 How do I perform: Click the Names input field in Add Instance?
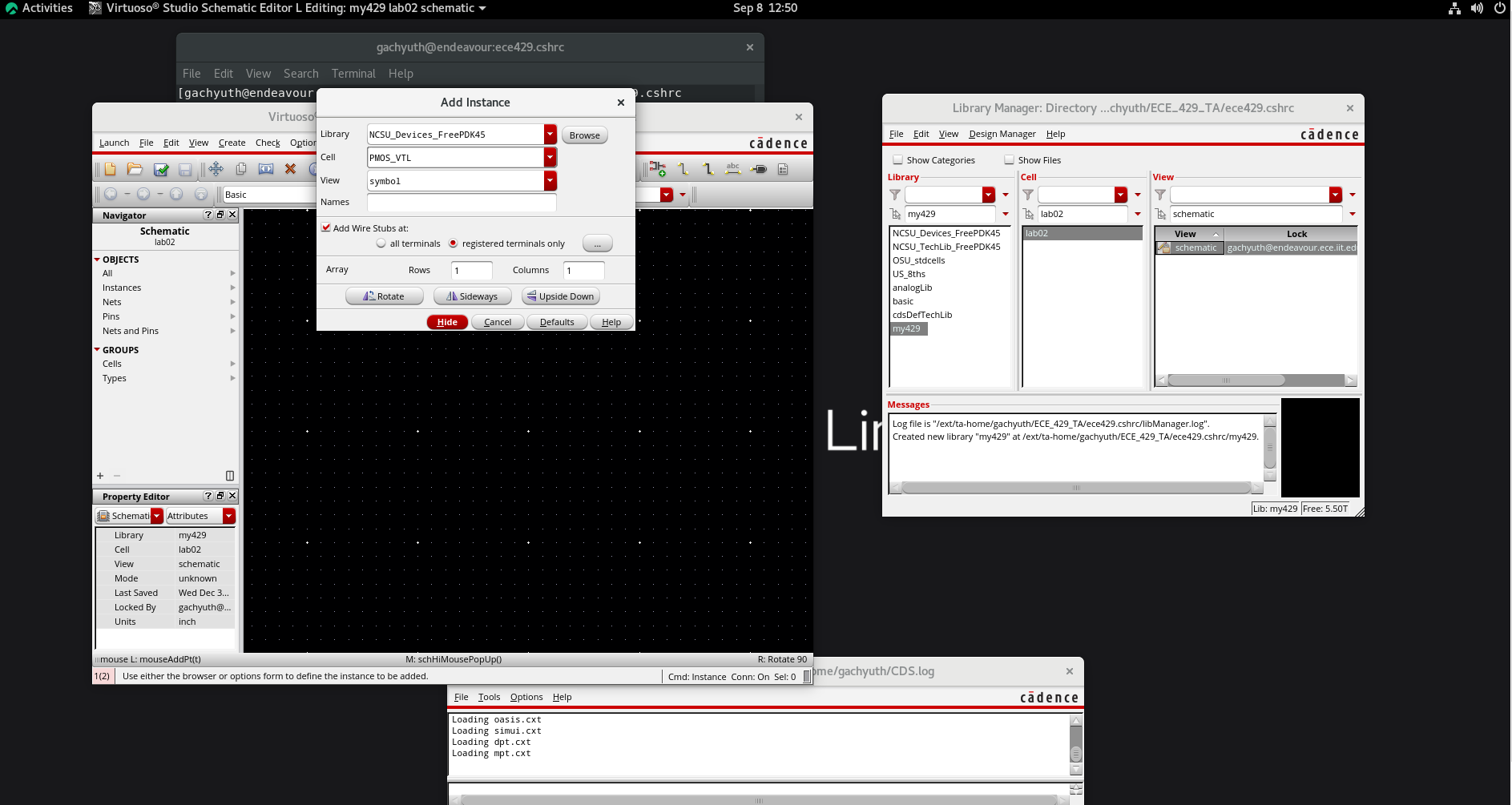point(462,202)
